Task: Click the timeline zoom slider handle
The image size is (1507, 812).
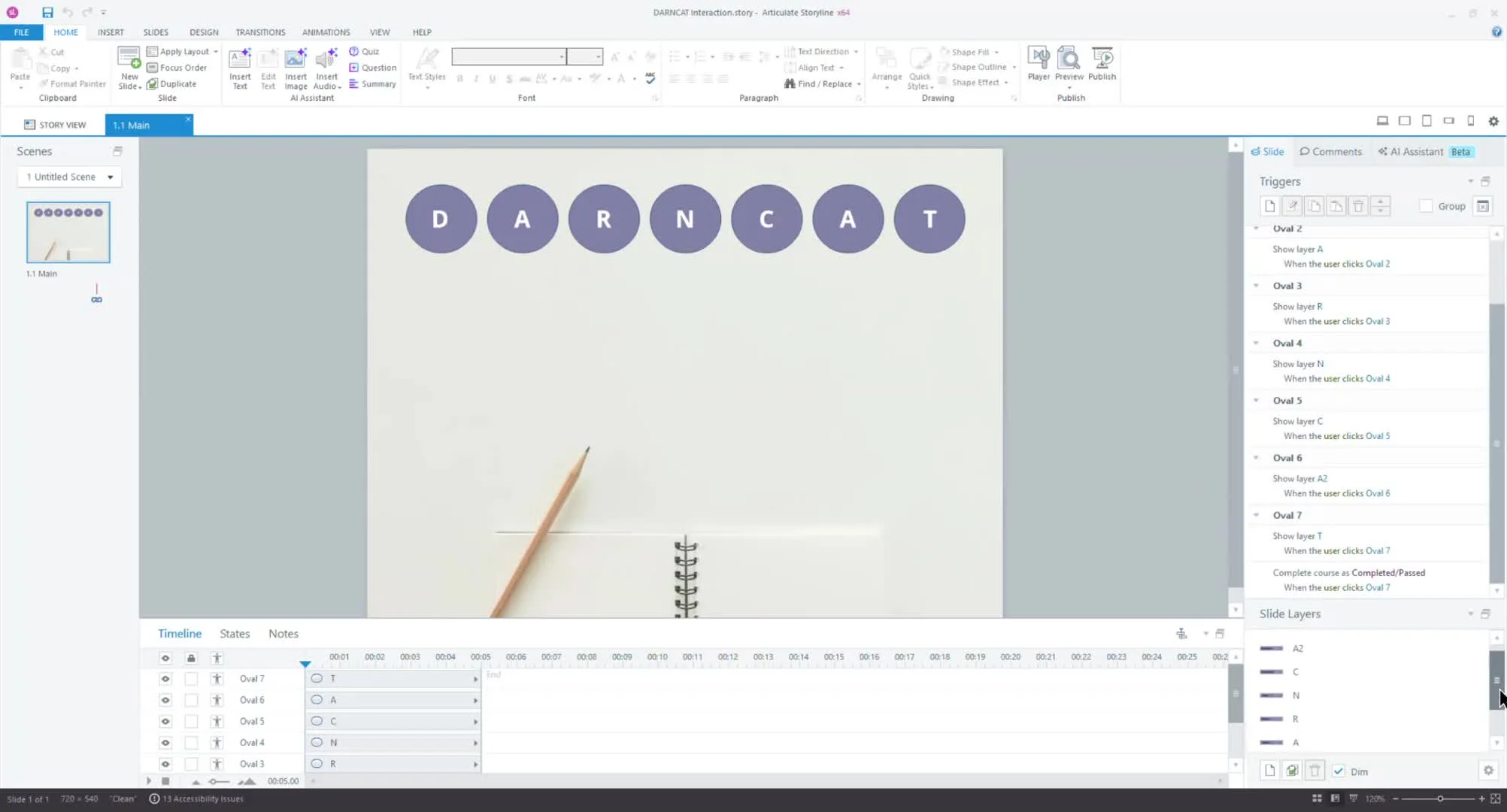Action: pyautogui.click(x=214, y=781)
